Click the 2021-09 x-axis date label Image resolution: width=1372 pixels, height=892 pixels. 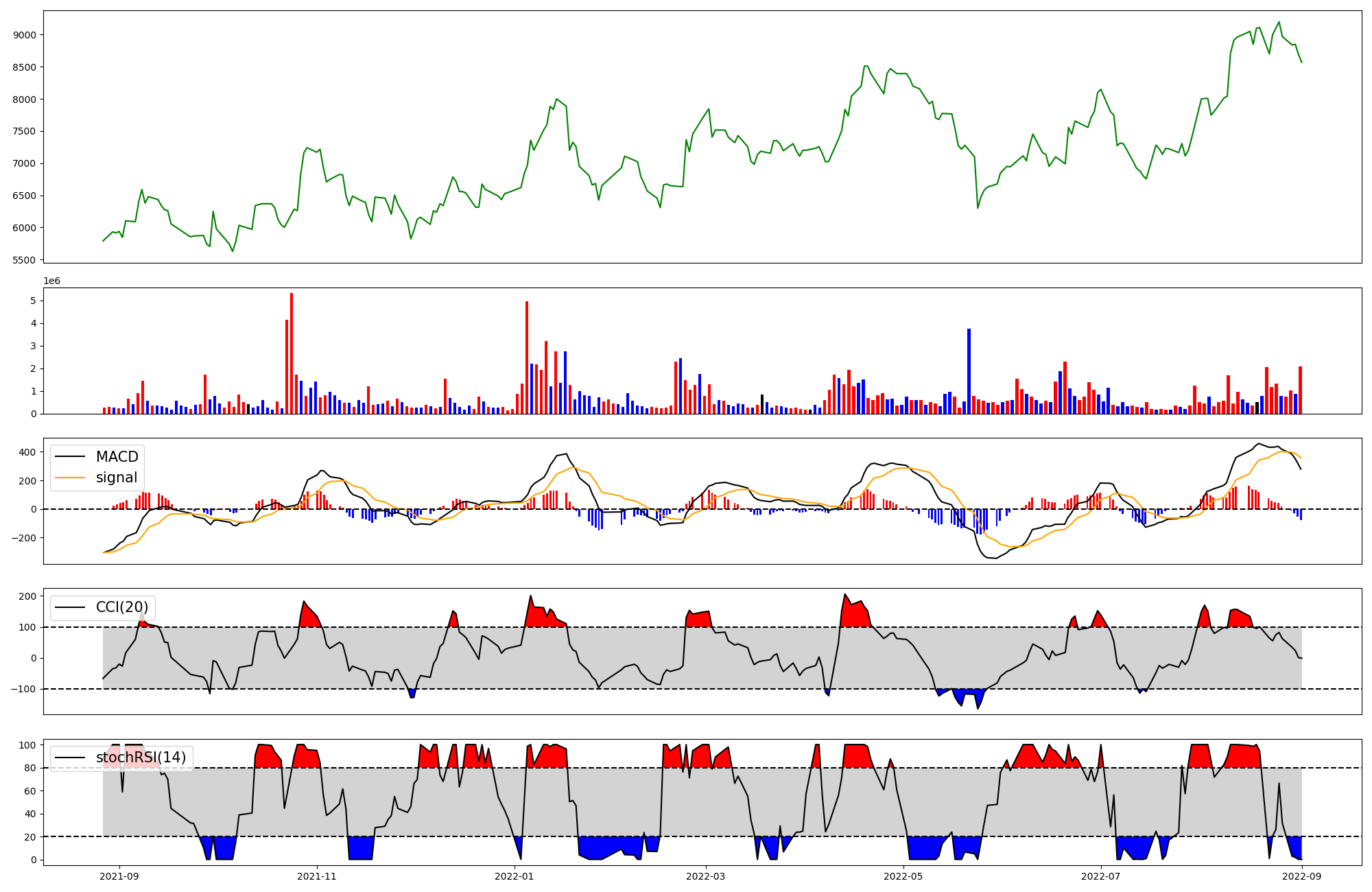pyautogui.click(x=119, y=876)
